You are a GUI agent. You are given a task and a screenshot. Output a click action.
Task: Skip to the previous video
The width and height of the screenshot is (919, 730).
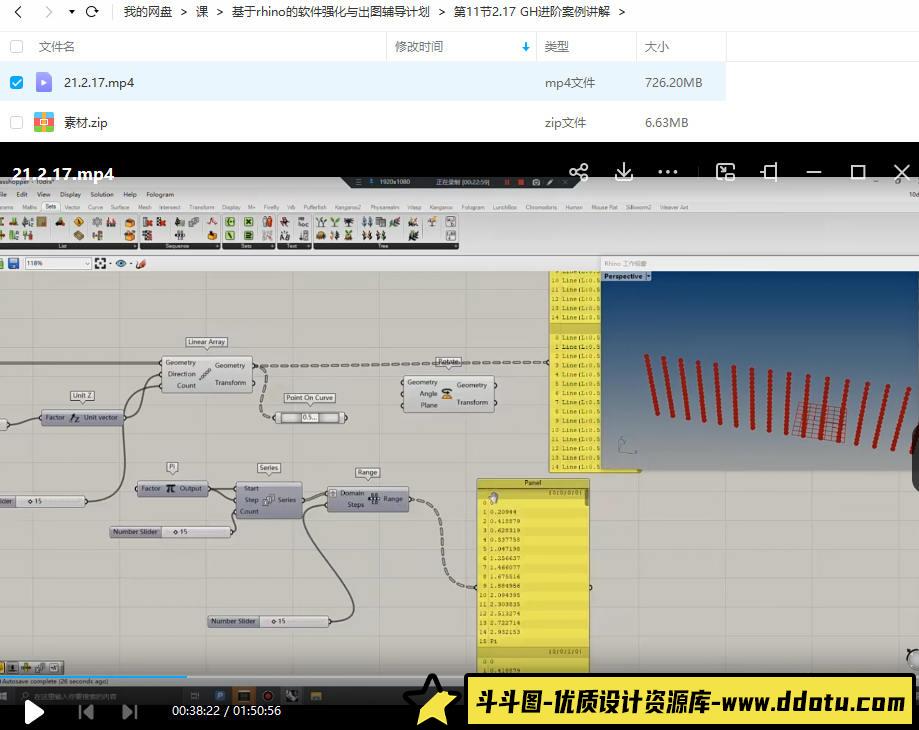86,712
